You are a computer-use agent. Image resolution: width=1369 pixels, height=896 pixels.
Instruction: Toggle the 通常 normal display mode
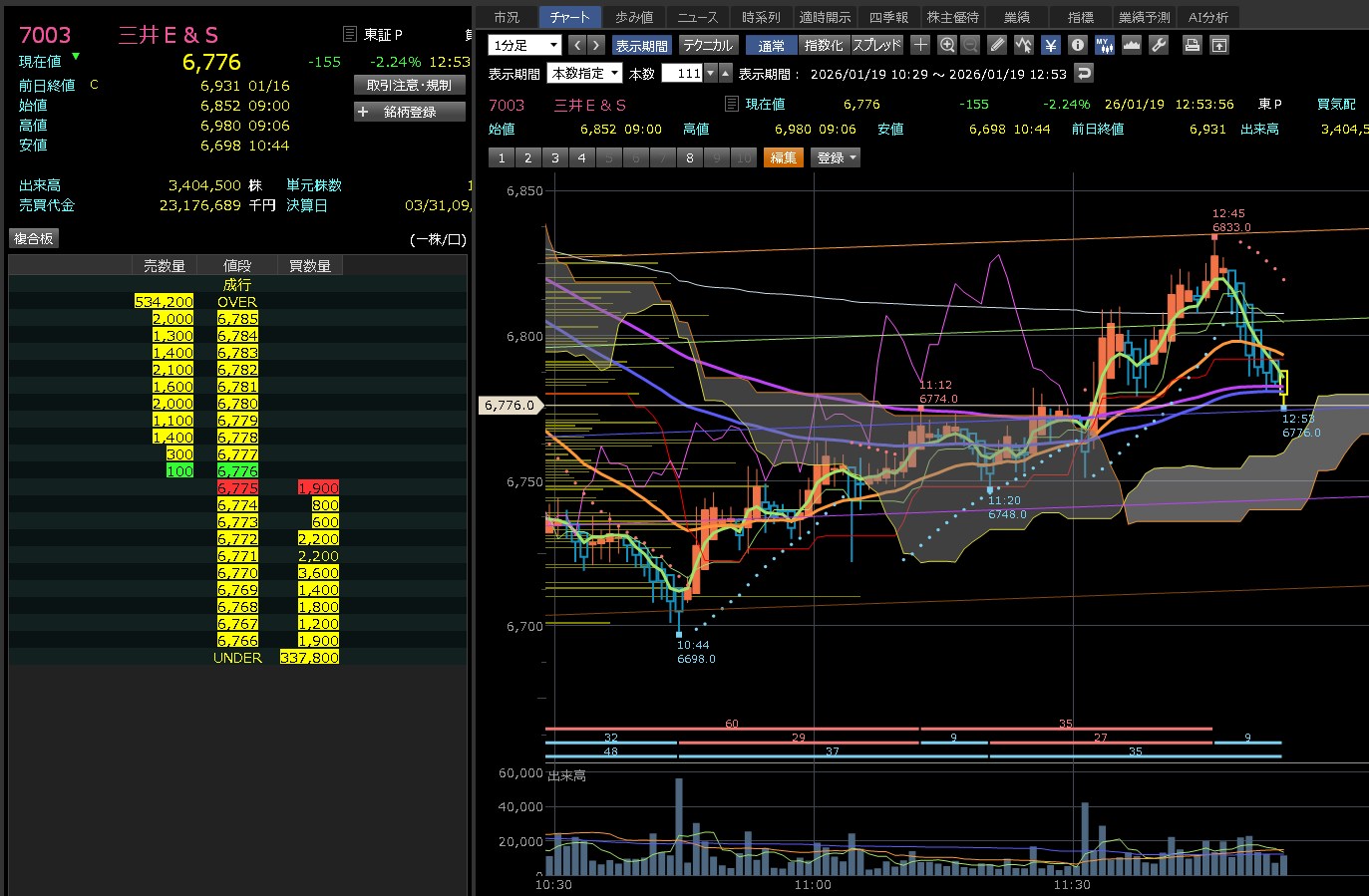[771, 45]
